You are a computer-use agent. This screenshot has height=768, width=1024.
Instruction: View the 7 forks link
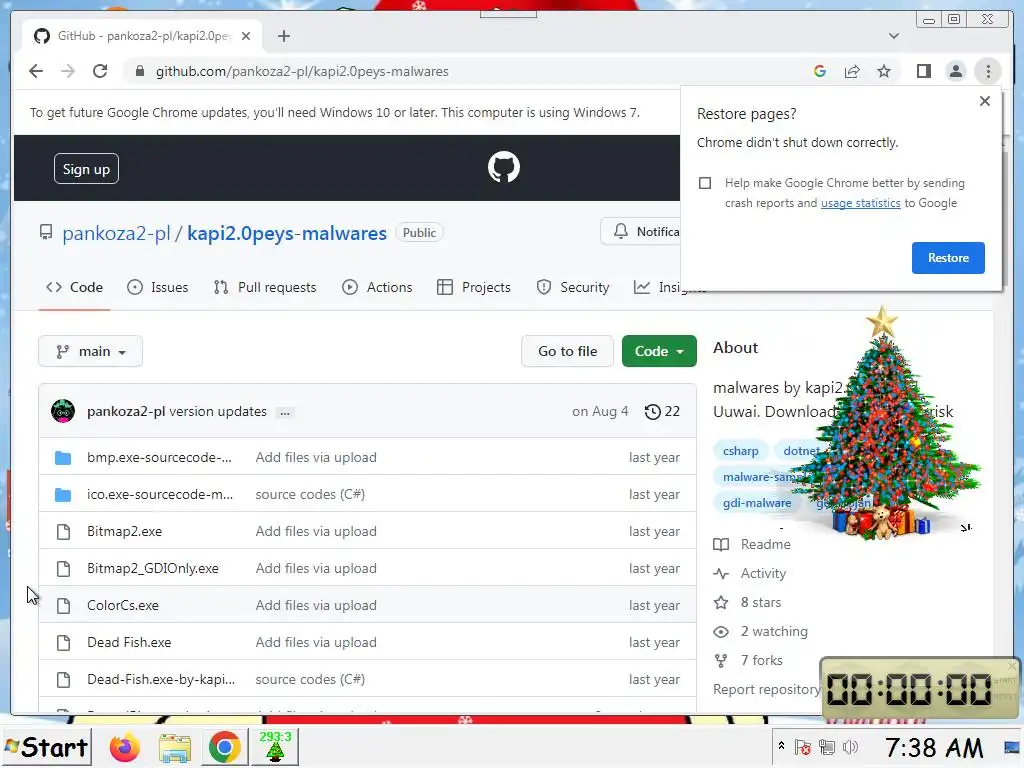(x=748, y=660)
